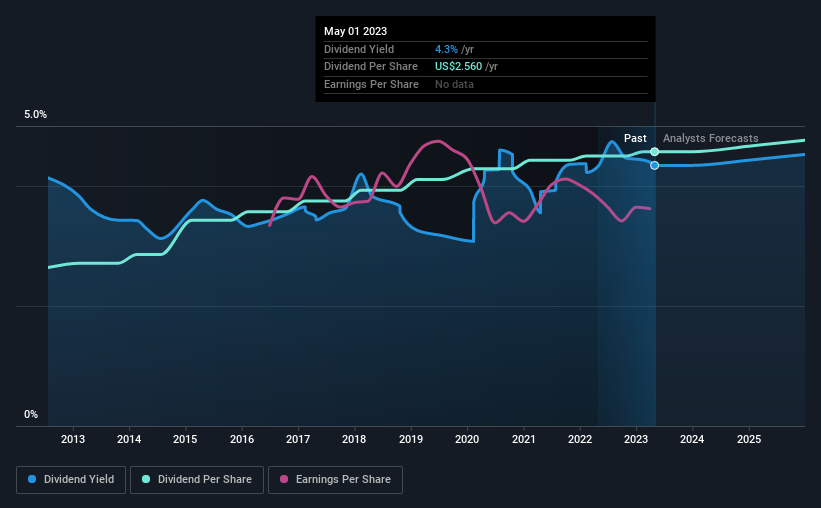Click the 4.3% Dividend Yield value in tooltip

[446, 49]
